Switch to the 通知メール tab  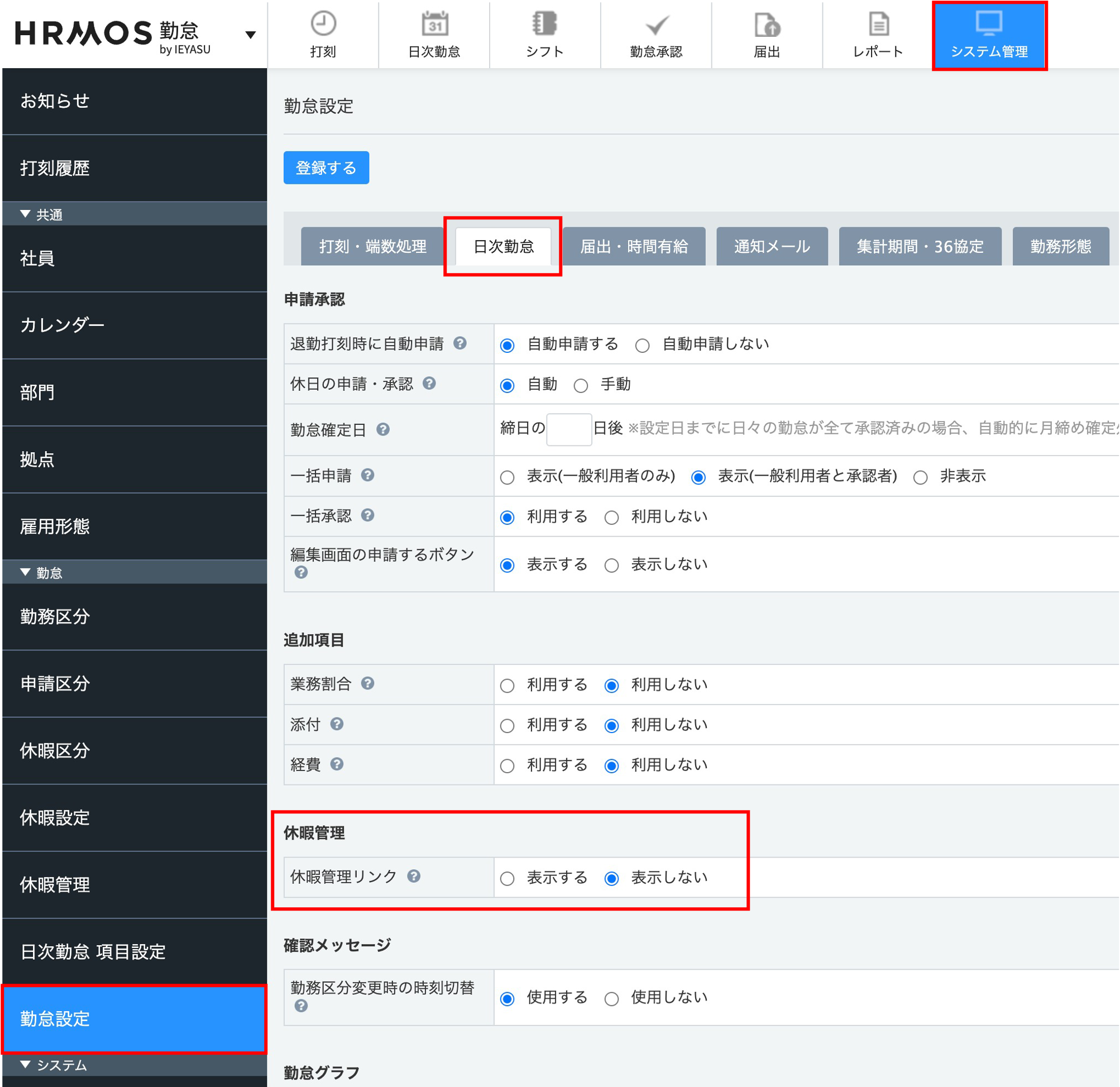[772, 246]
